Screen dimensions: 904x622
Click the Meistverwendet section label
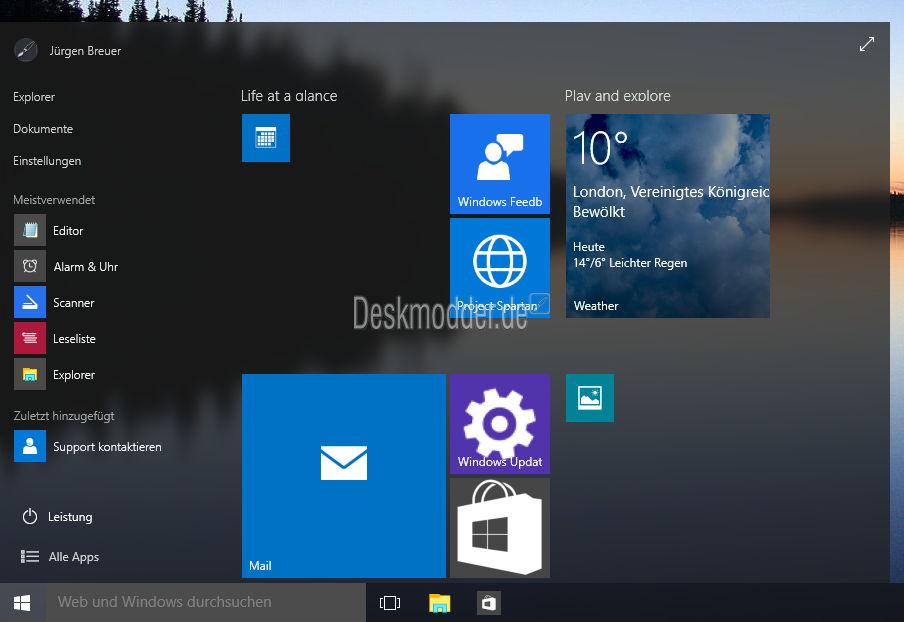54,200
